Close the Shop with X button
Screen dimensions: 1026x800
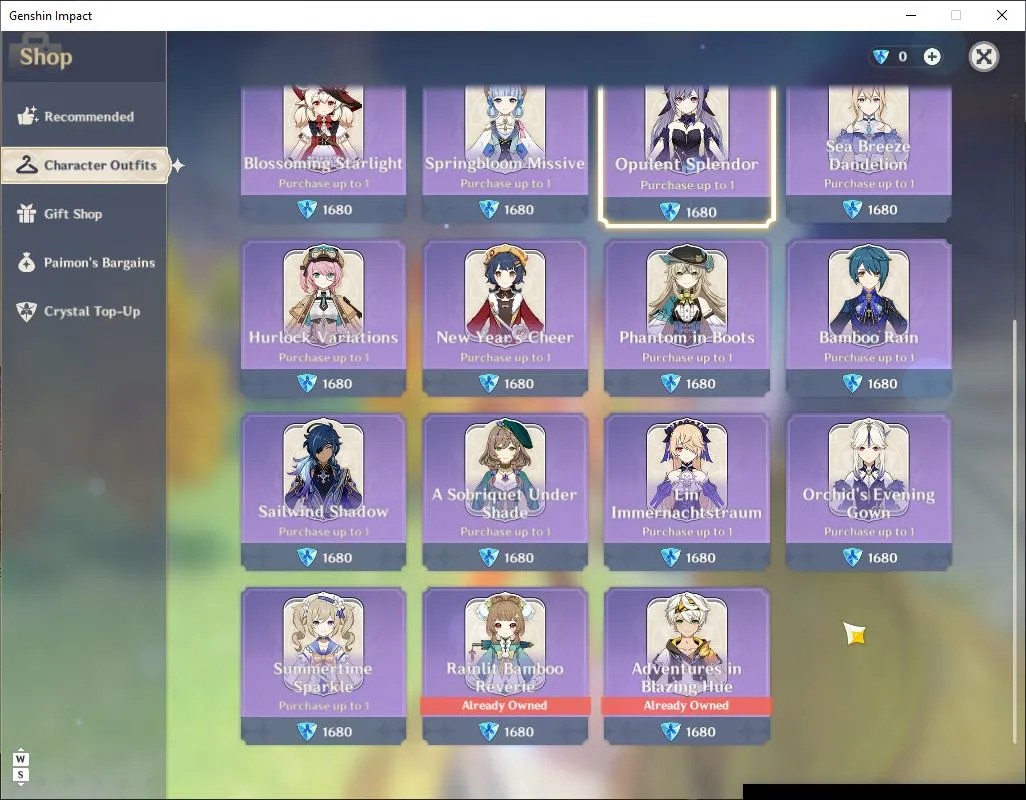[983, 57]
